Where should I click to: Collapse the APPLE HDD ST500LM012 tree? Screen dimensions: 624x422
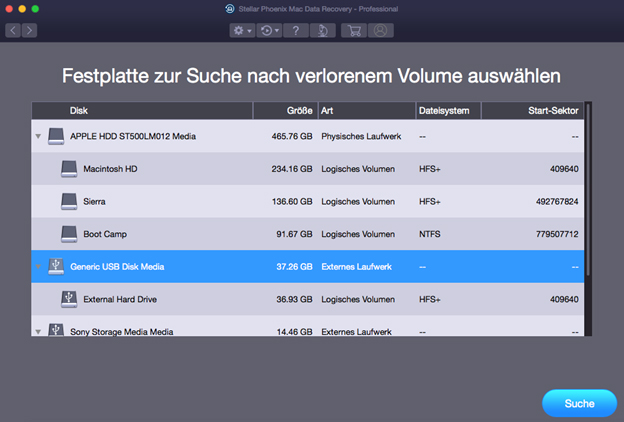coord(38,136)
